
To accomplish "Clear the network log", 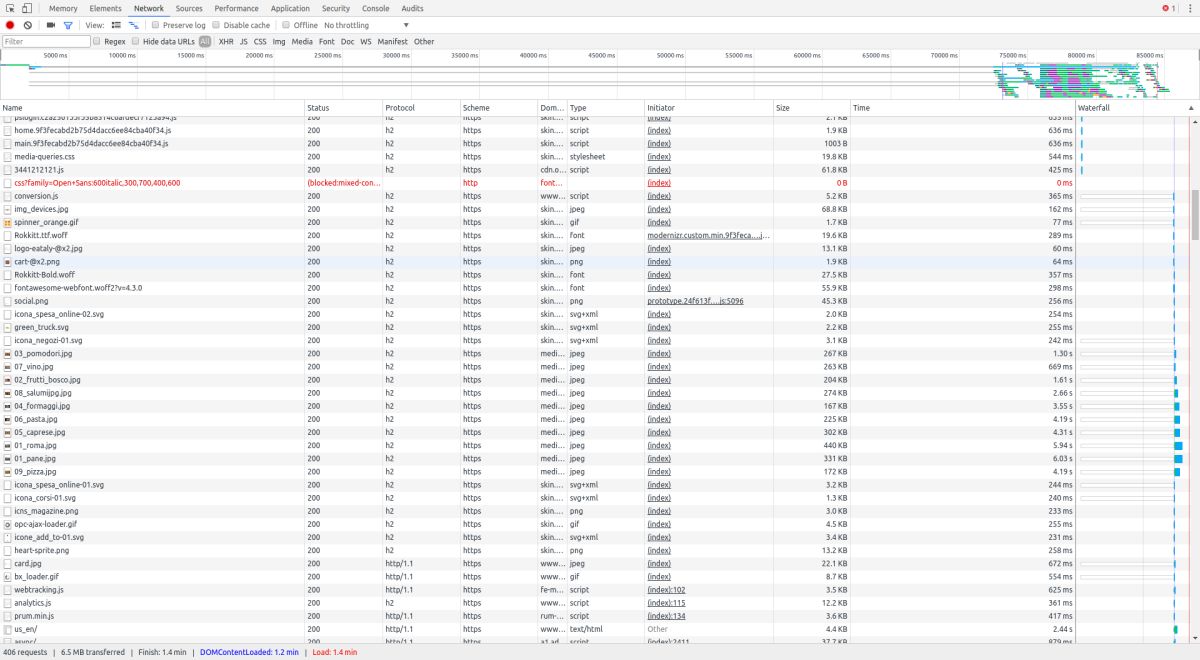I will tap(27, 25).
